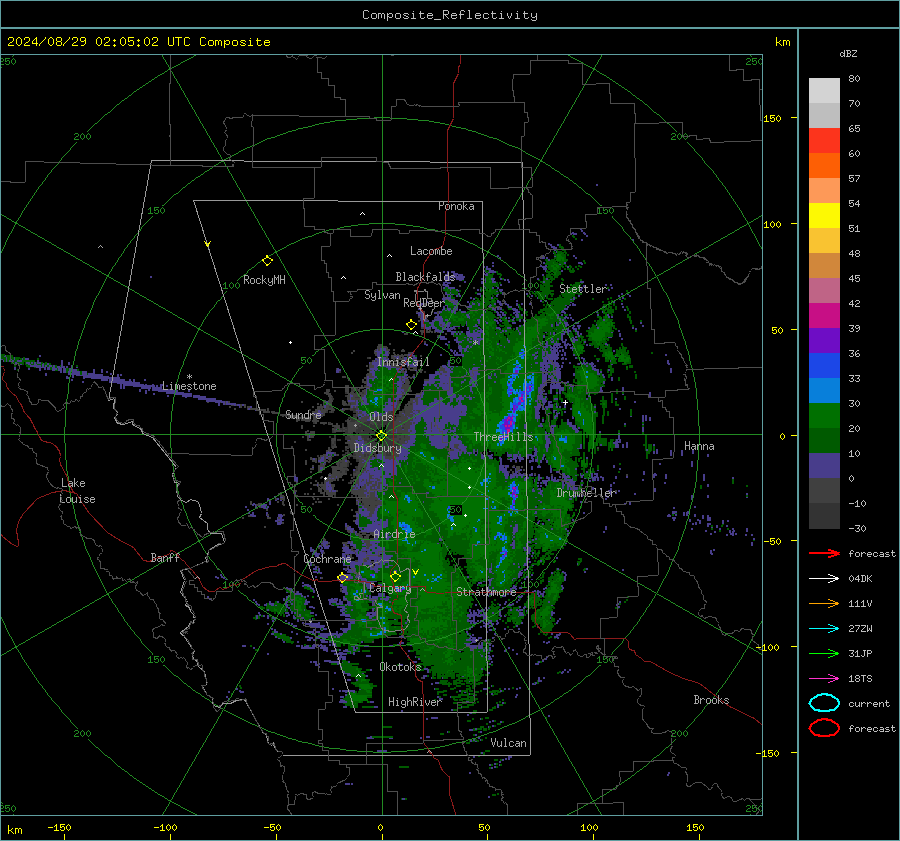Click the Stettler city label
This screenshot has height=841, width=900.
click(x=583, y=289)
